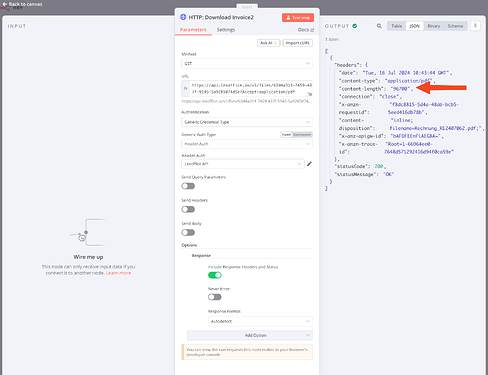Click the Ask AI button
The height and width of the screenshot is (375, 488).
(268, 43)
